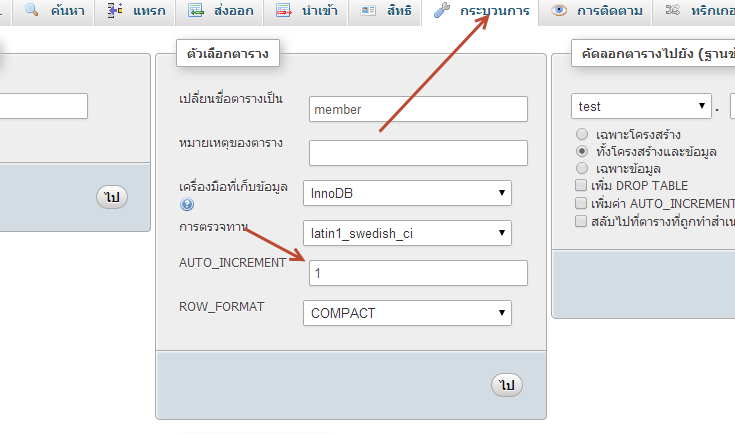Click the หมายเหตุของตาราง label
Image resolution: width=735 pixels, height=434 pixels.
coord(231,143)
